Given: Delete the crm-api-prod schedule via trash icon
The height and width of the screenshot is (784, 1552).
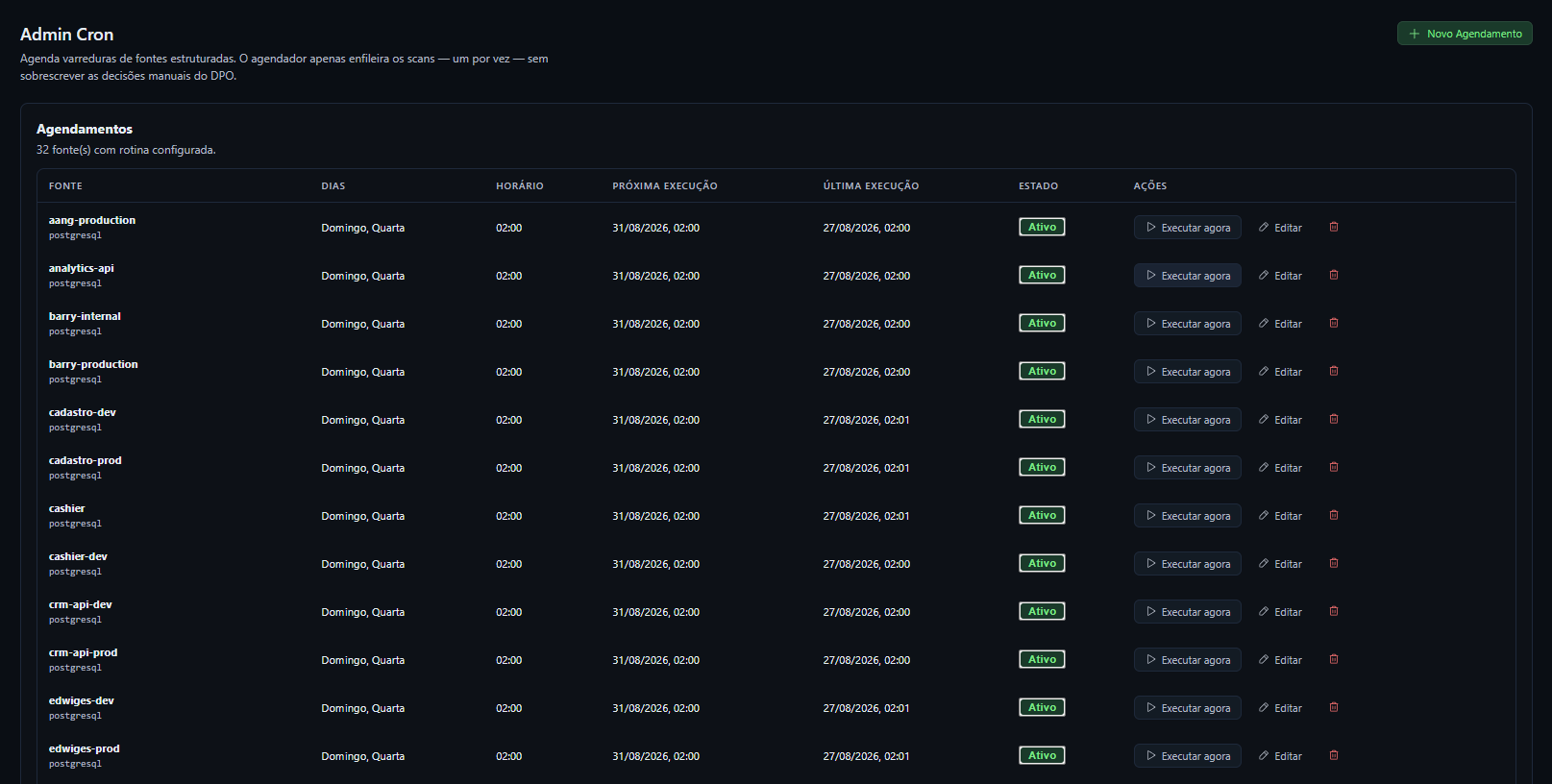Looking at the screenshot, I should point(1334,660).
